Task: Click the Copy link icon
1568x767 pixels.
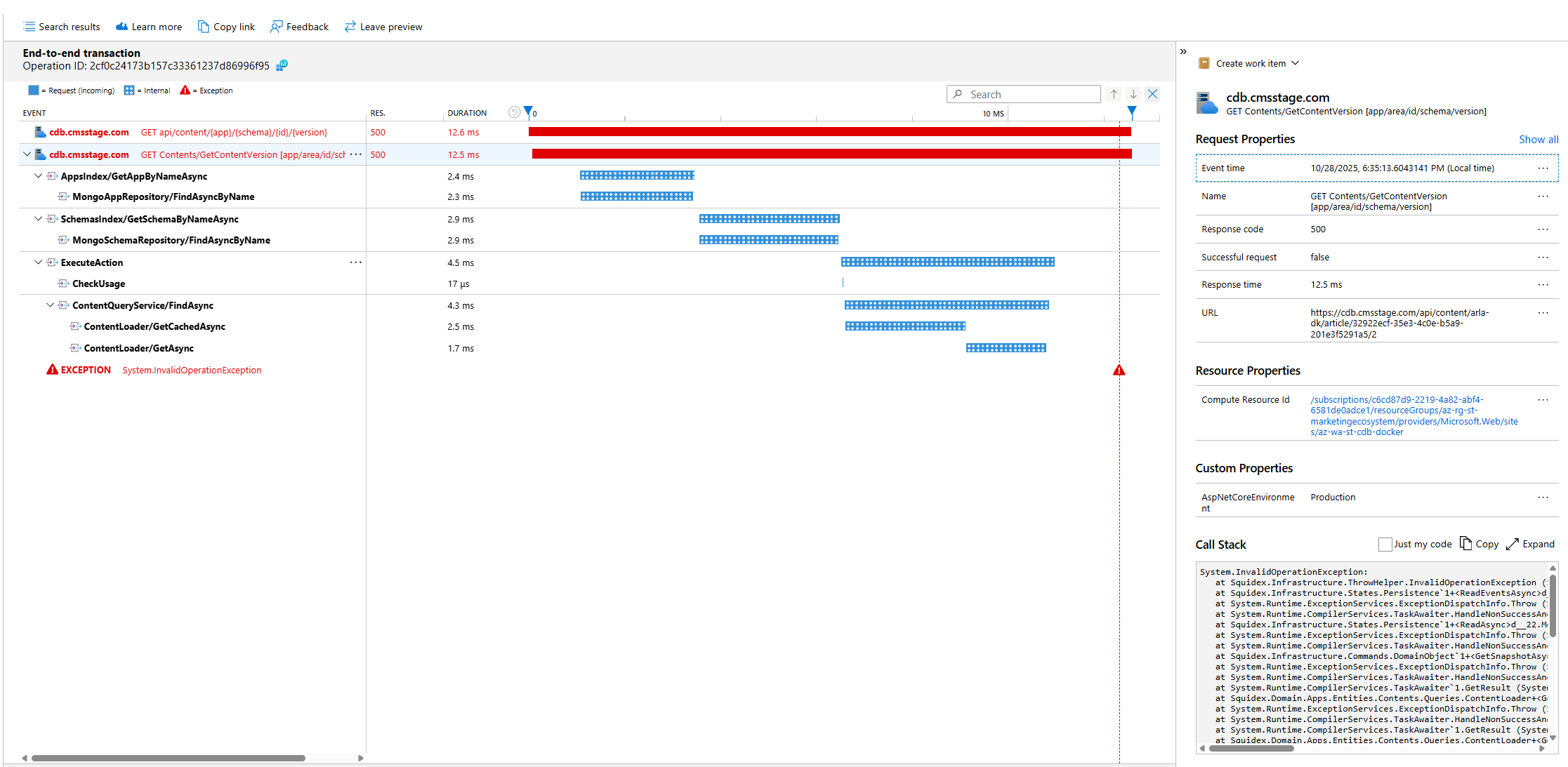Action: tap(204, 27)
